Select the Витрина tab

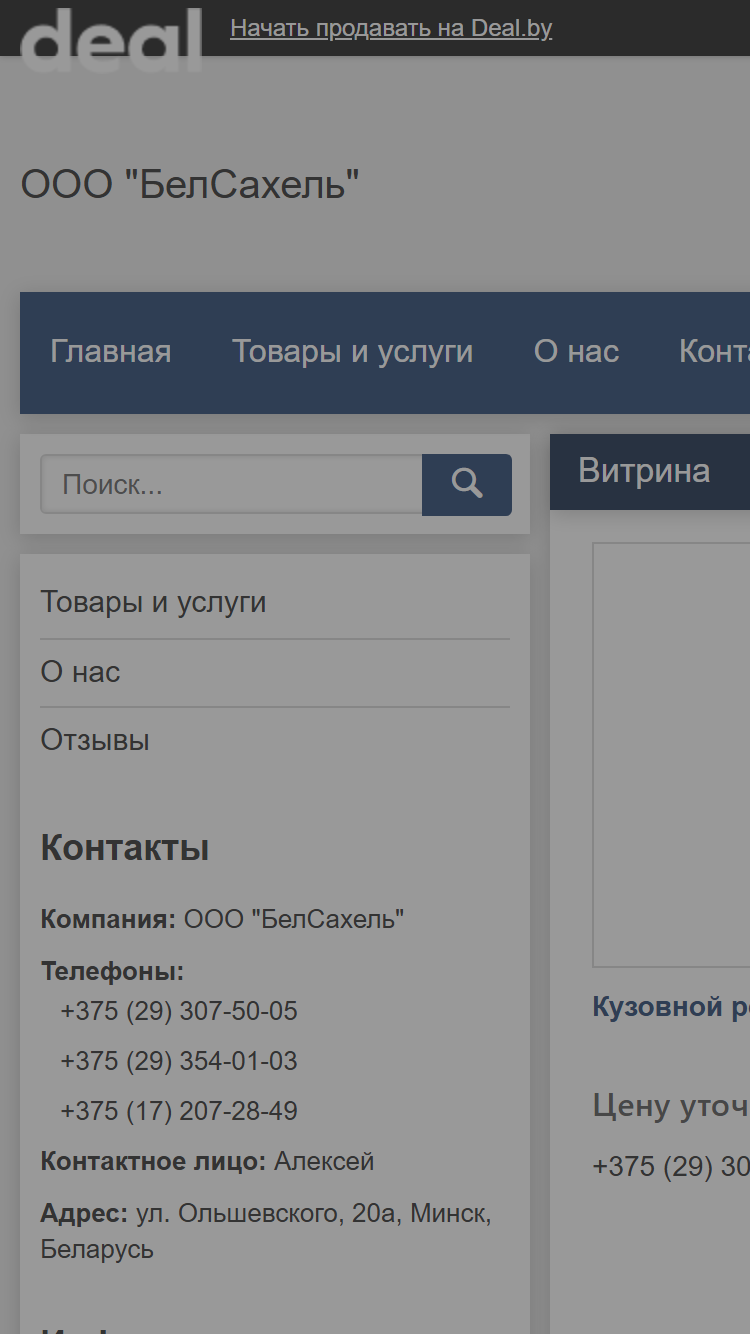[644, 471]
